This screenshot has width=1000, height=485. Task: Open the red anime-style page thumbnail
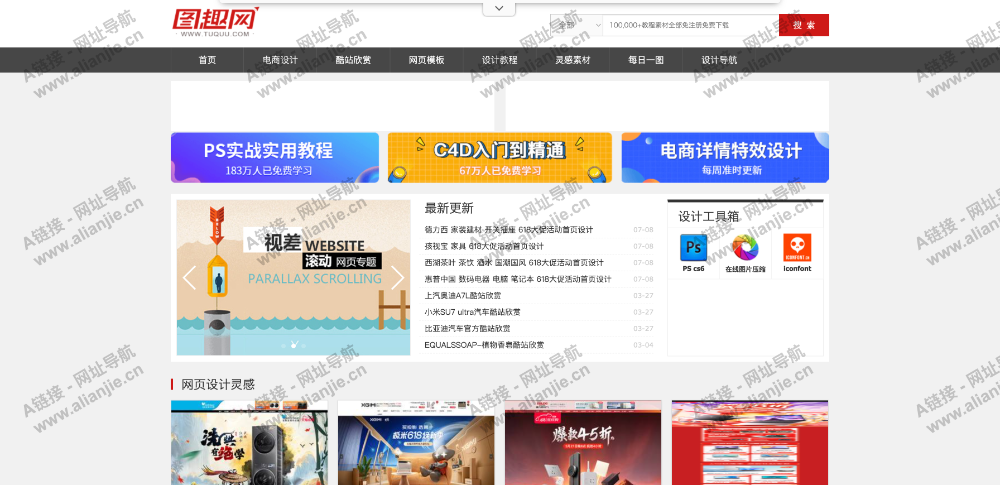750,443
